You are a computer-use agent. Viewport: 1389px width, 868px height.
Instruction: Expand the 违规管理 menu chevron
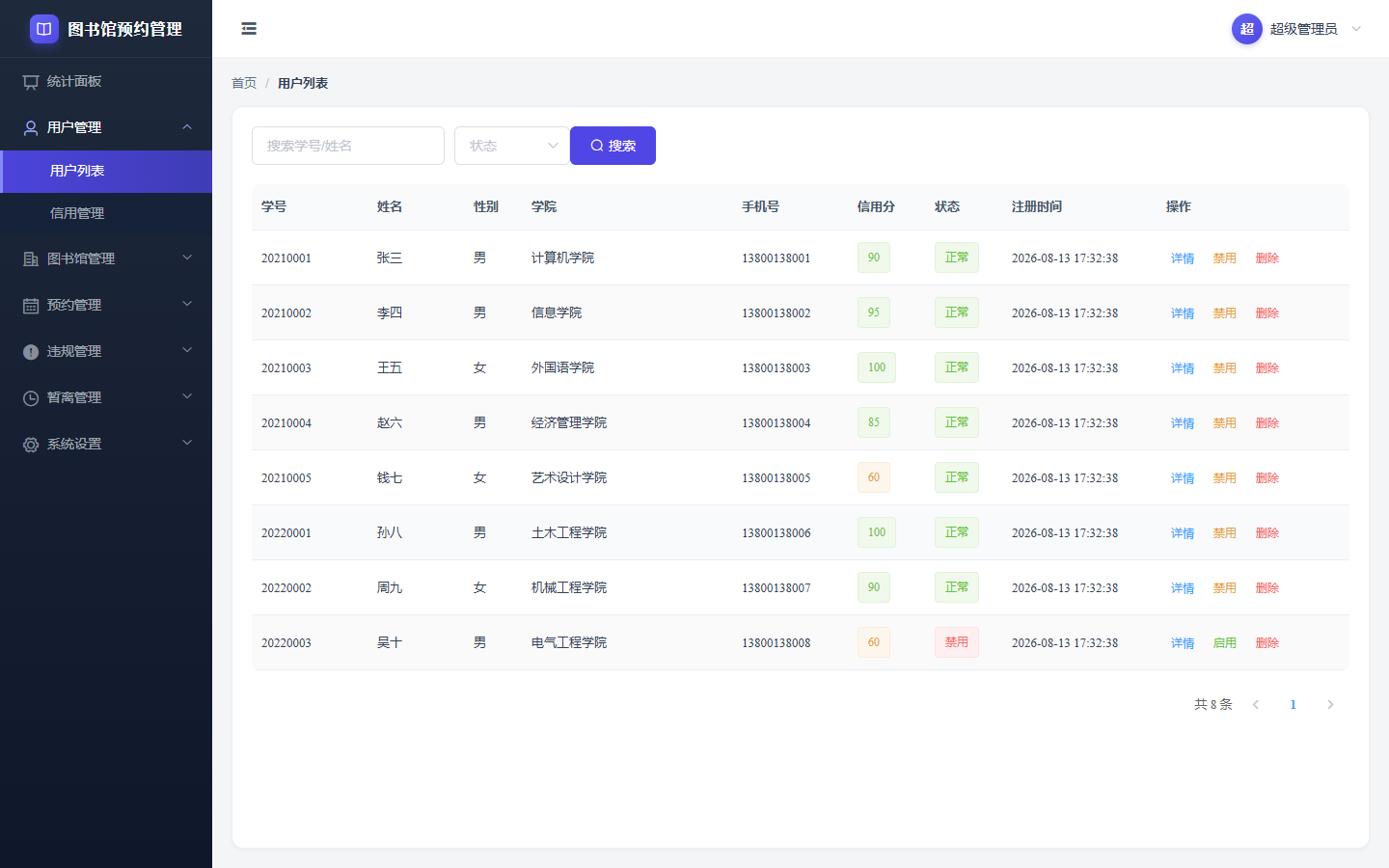click(x=187, y=350)
